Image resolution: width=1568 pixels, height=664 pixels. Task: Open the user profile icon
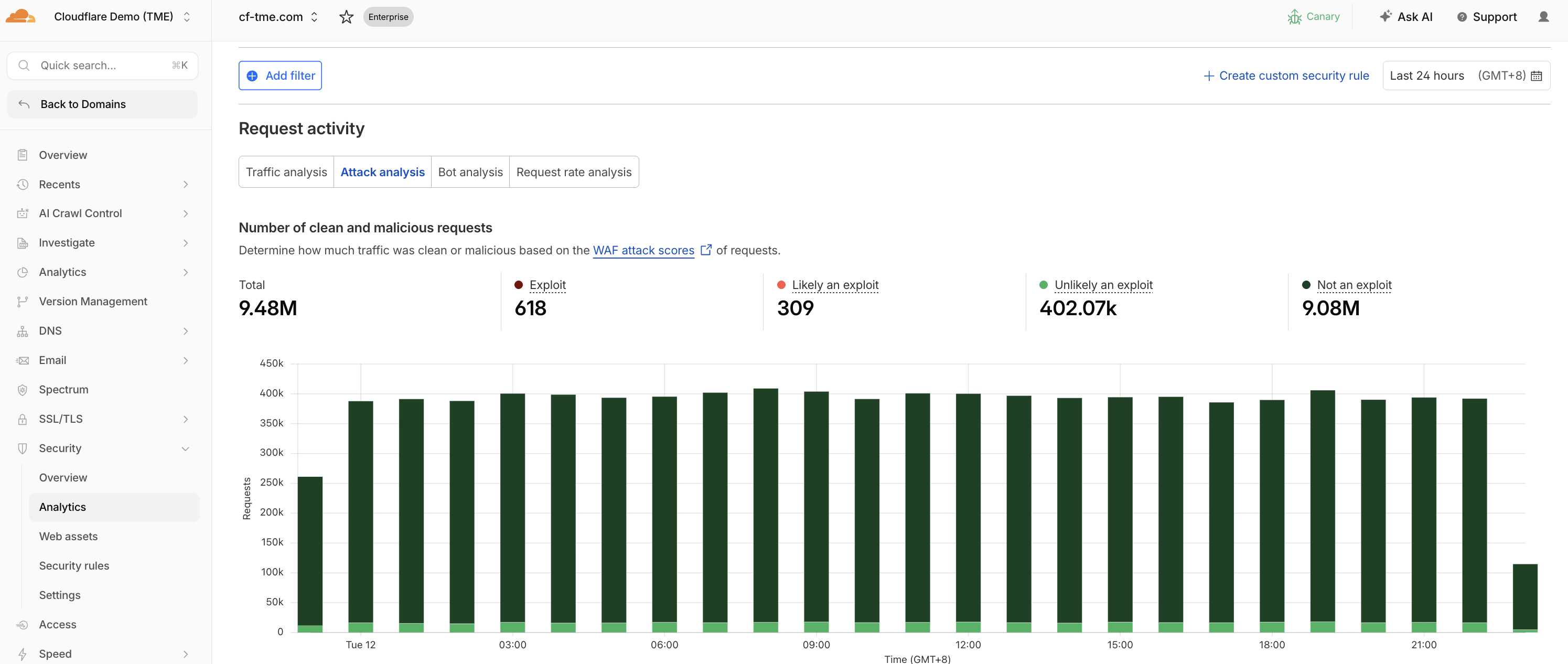(1544, 16)
